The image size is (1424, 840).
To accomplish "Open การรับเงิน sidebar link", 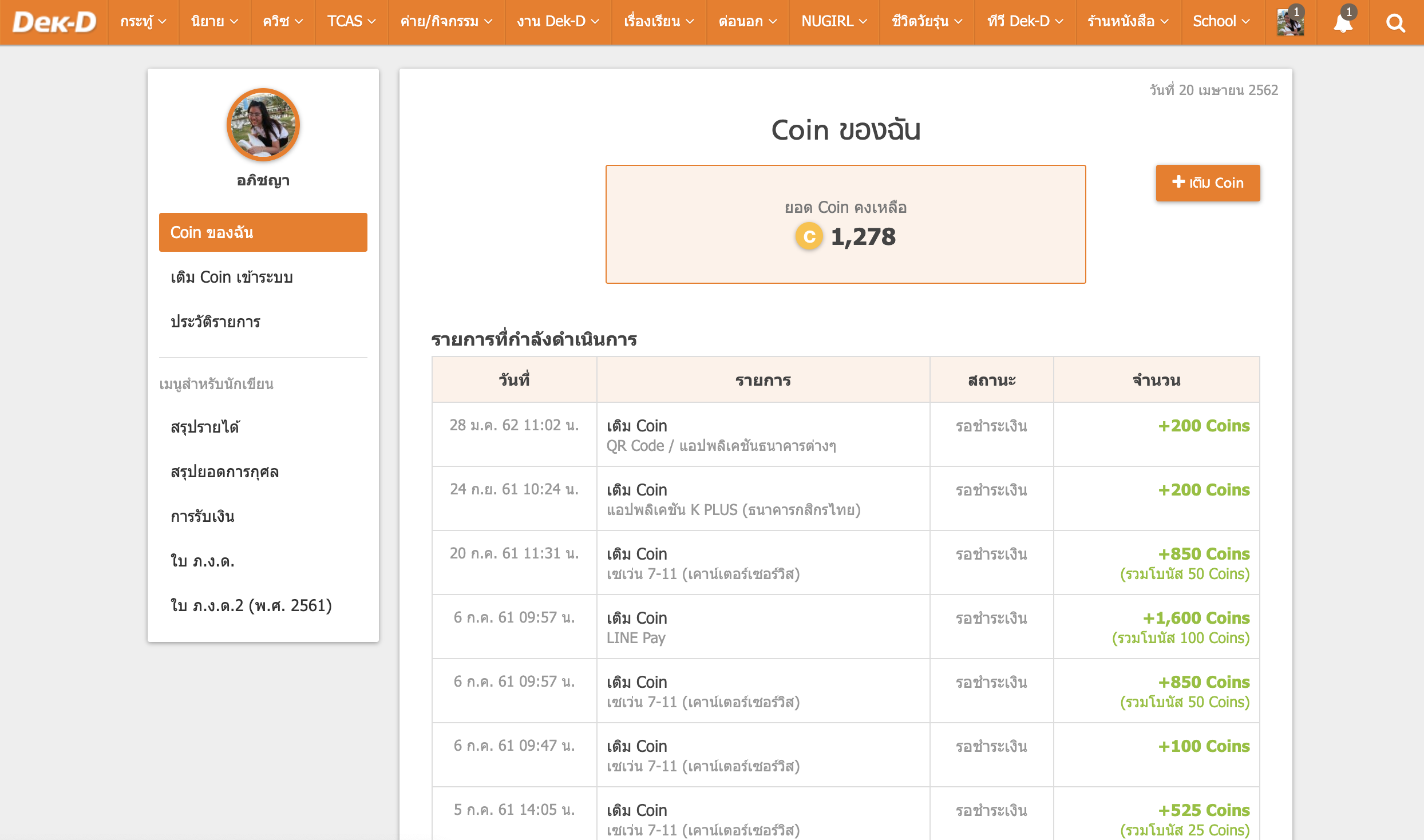I will tap(203, 516).
